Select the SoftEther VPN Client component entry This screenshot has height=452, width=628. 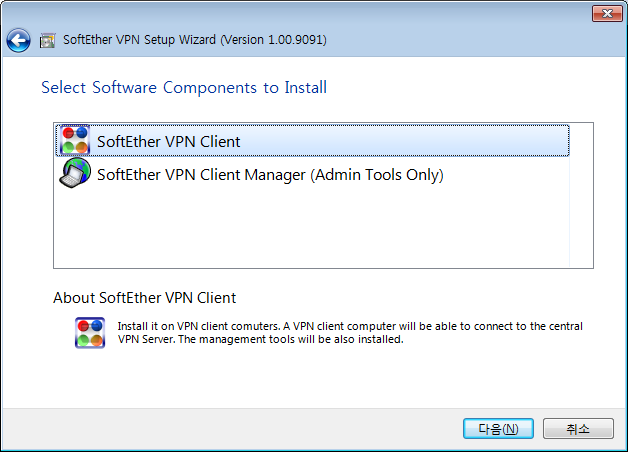click(312, 141)
